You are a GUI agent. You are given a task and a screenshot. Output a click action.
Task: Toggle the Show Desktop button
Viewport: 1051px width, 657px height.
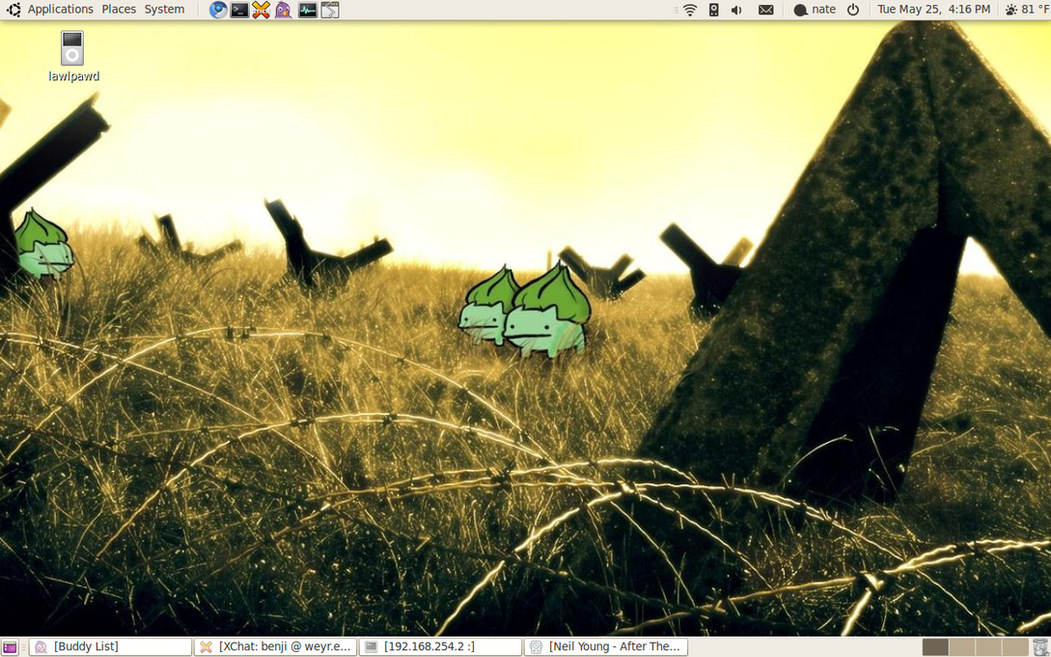[x=10, y=647]
